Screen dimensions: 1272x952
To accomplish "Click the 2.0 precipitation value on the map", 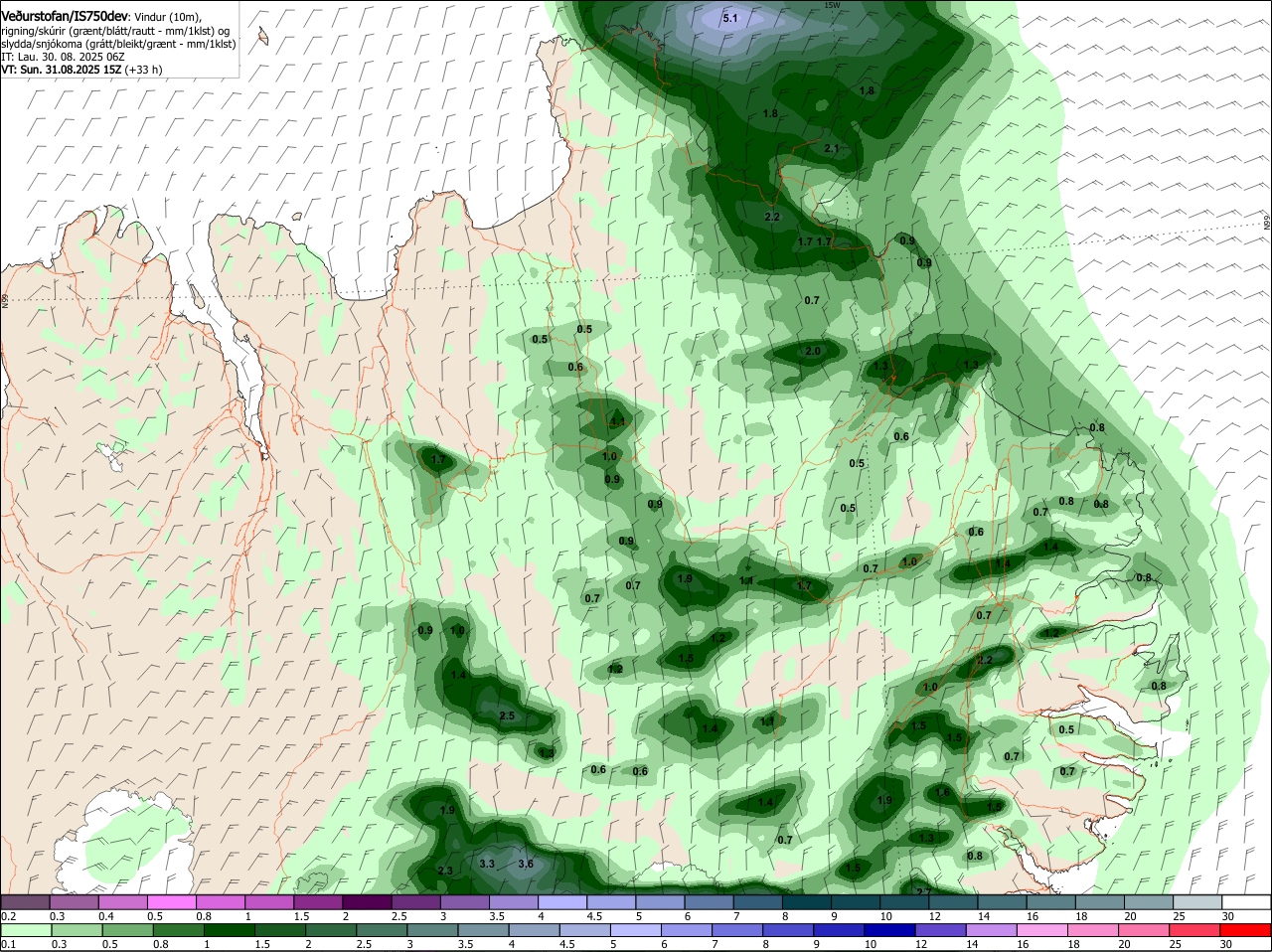I will (813, 351).
